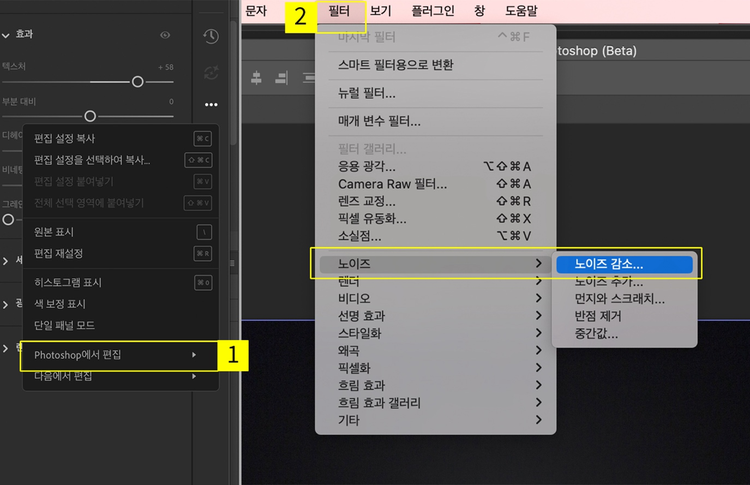Image resolution: width=750 pixels, height=485 pixels.
Task: Choose 반점 제거 filter
Action: (x=624, y=316)
